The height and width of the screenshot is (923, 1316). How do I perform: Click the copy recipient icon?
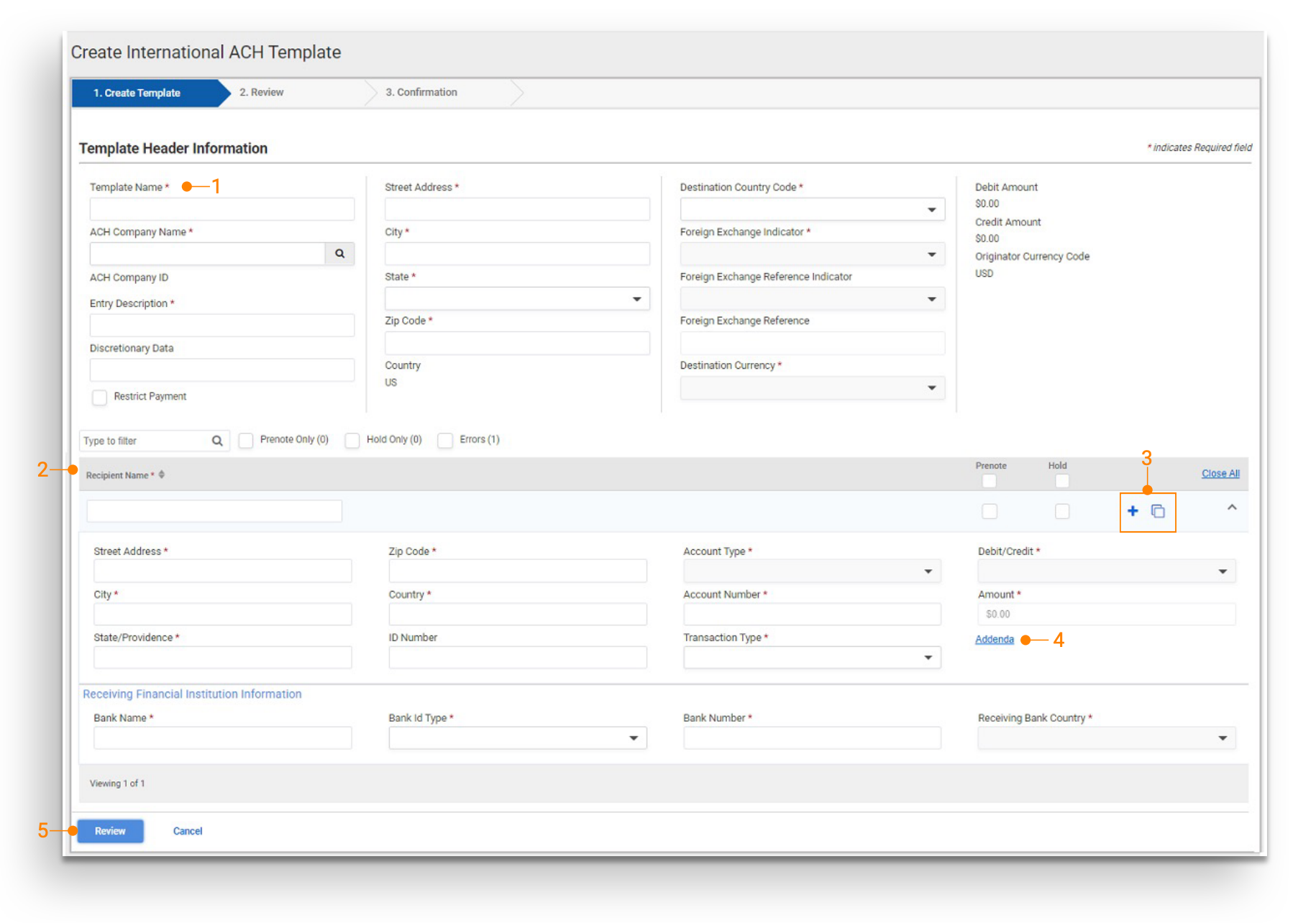click(1158, 511)
